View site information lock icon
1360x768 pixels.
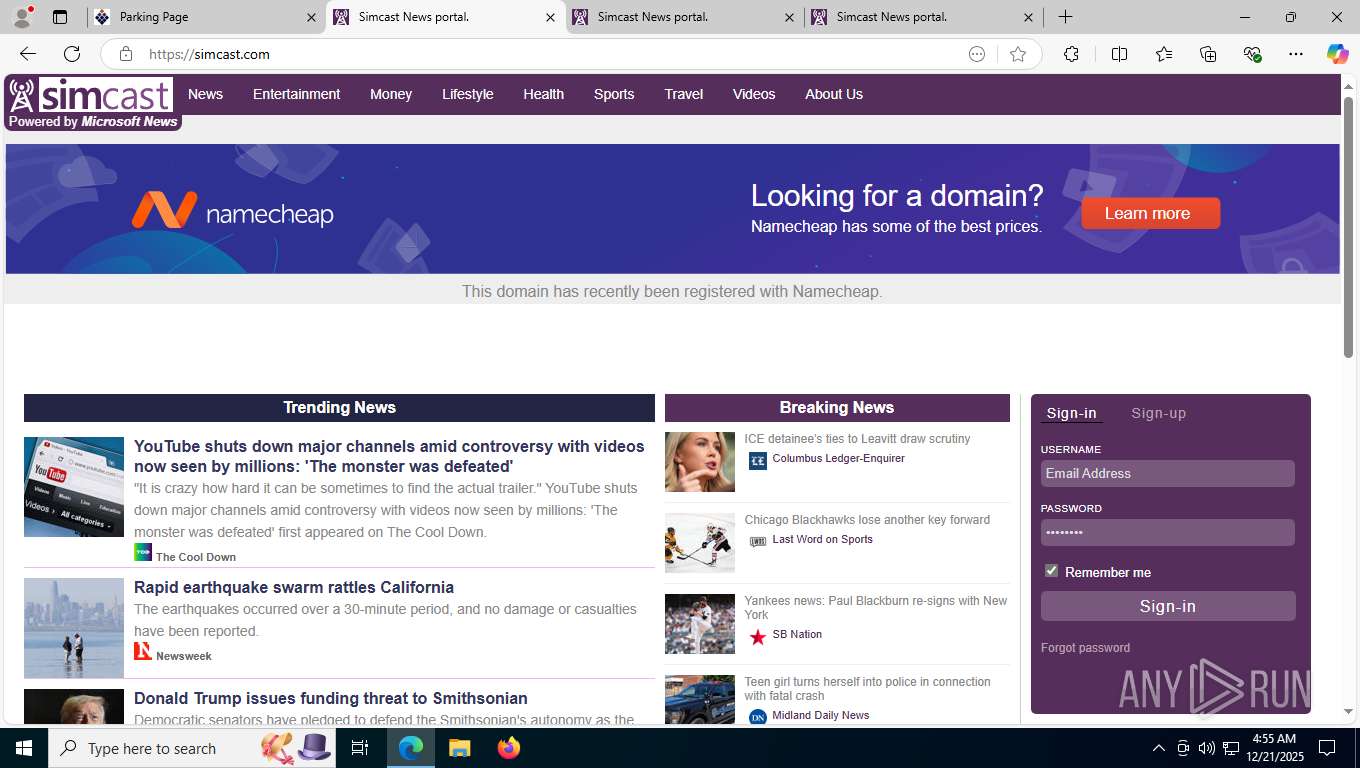pos(126,54)
